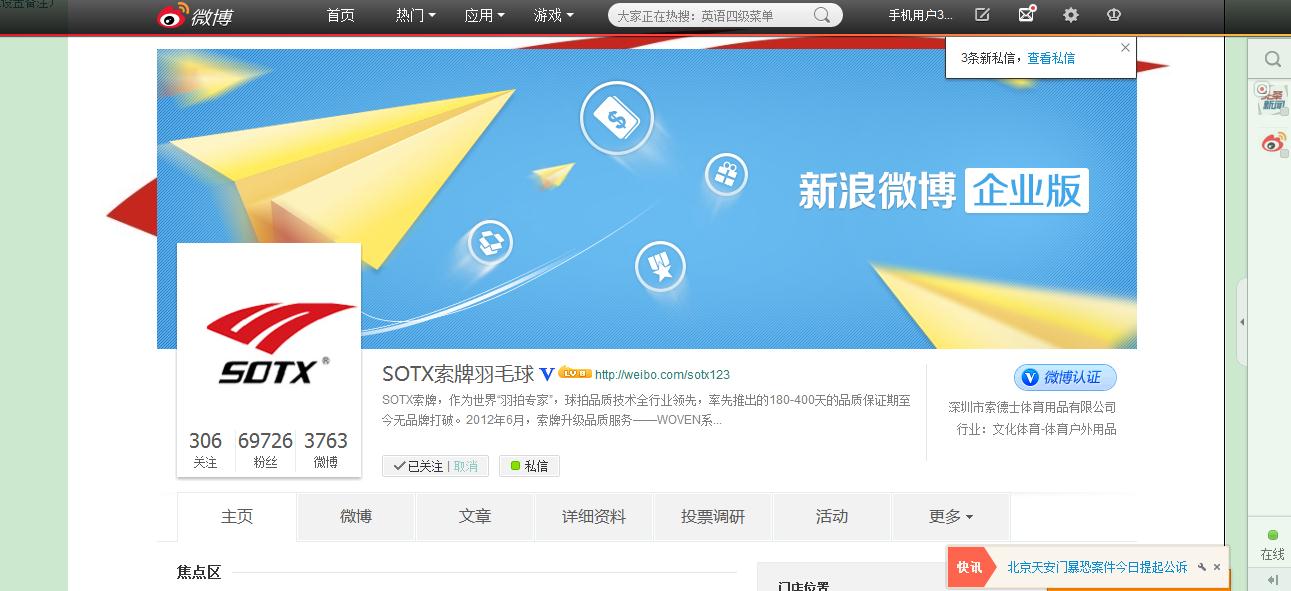This screenshot has width=1291, height=591.
Task: Click the 私信 private message button
Action: pos(529,466)
